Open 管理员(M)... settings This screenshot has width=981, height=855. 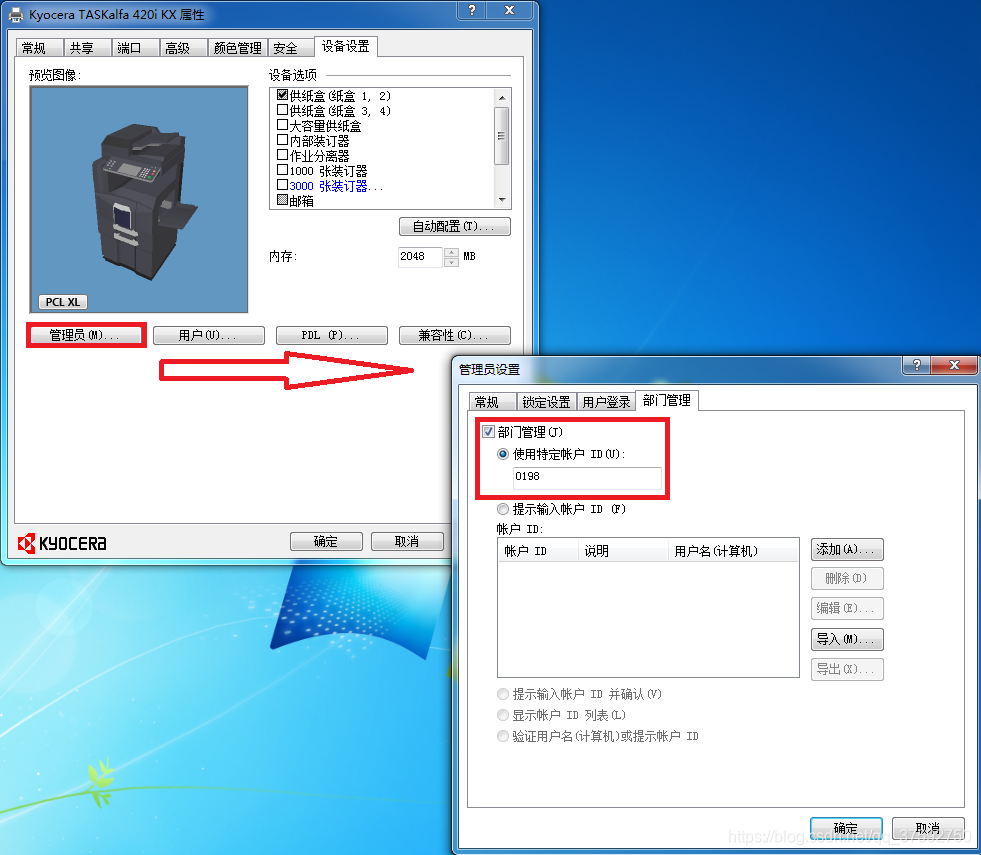coord(84,335)
